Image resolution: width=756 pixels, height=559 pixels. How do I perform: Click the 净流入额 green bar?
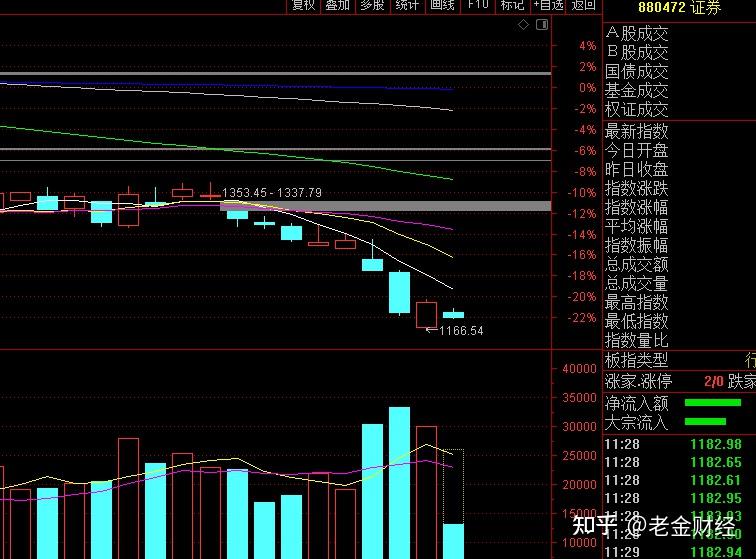713,402
